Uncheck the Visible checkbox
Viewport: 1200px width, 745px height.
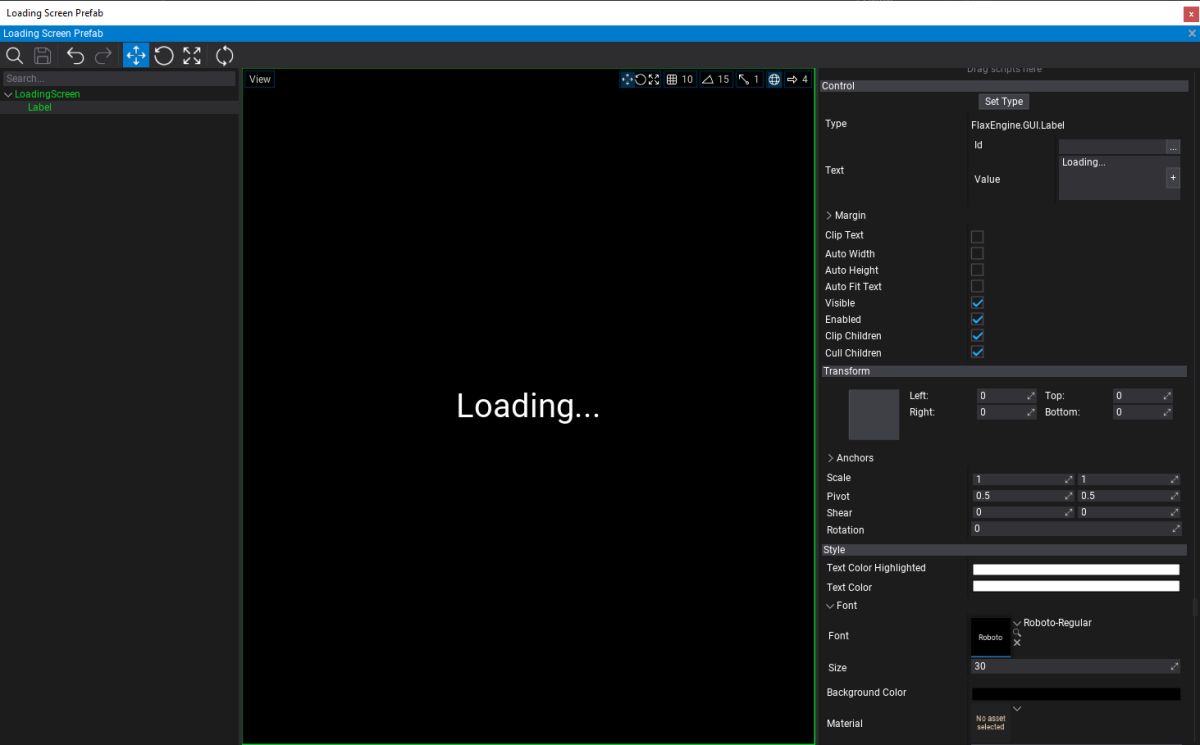(977, 303)
